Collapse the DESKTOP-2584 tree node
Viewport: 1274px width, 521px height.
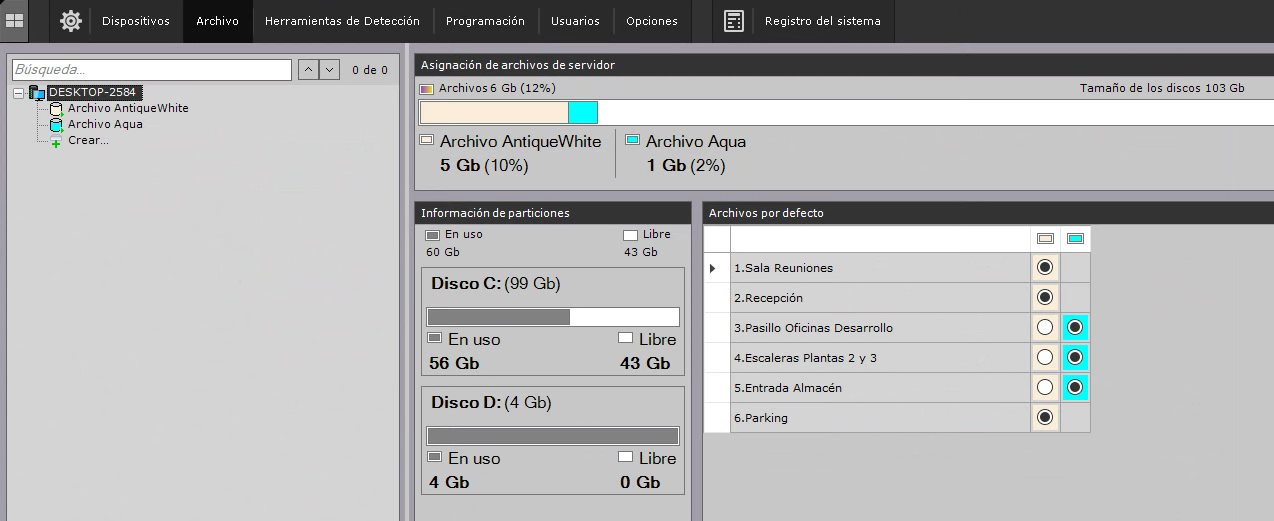19,93
